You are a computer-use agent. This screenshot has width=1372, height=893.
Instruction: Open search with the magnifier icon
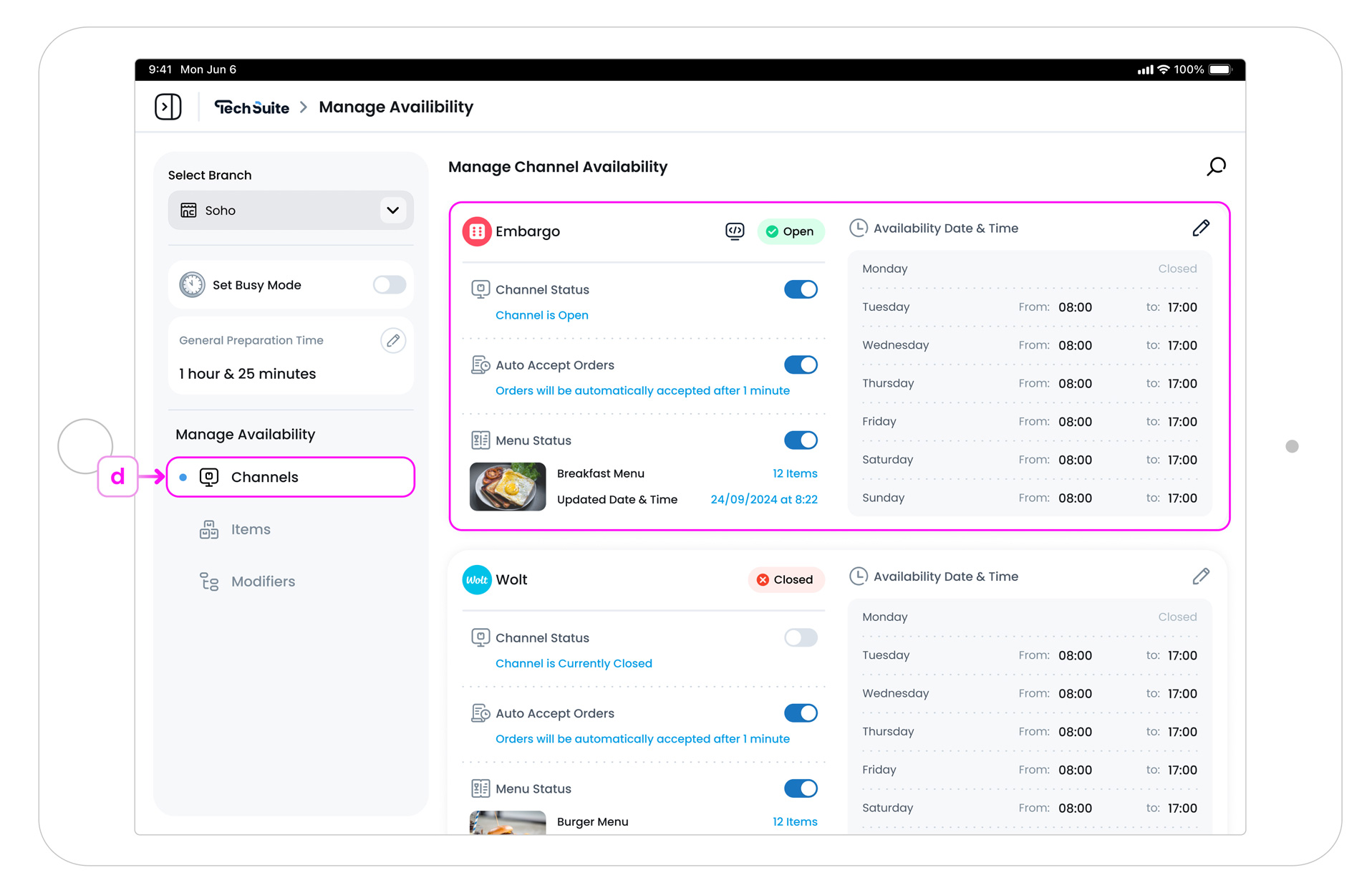click(x=1216, y=167)
